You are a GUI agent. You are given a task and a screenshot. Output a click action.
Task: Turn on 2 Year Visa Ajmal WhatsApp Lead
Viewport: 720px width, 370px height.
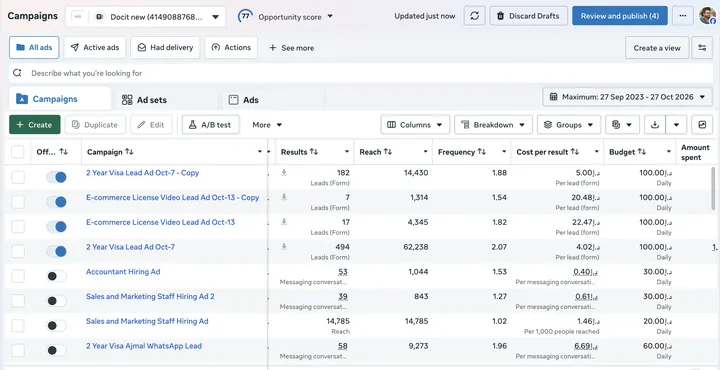point(56,350)
